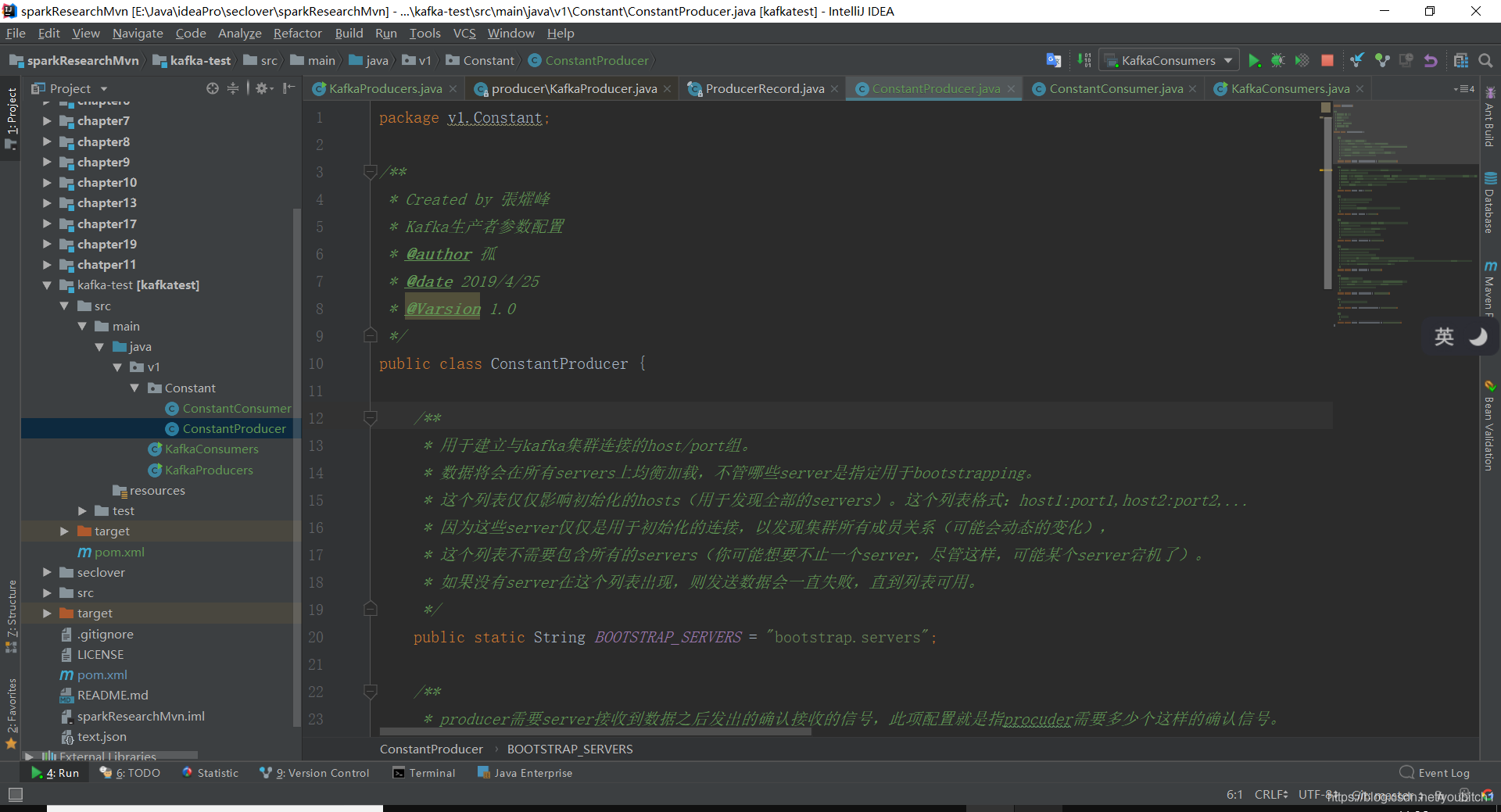This screenshot has width=1501, height=812.
Task: Open Search Everywhere magnifier icon
Action: coord(1485,60)
